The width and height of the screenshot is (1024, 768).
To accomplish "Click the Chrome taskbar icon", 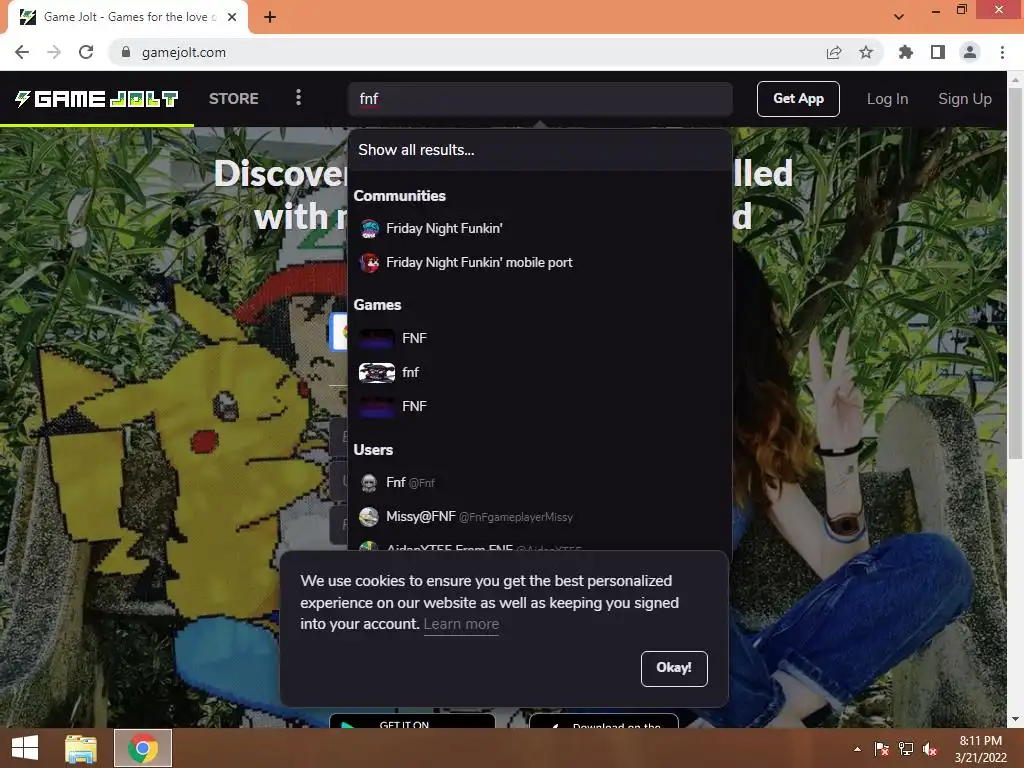I will coord(142,748).
